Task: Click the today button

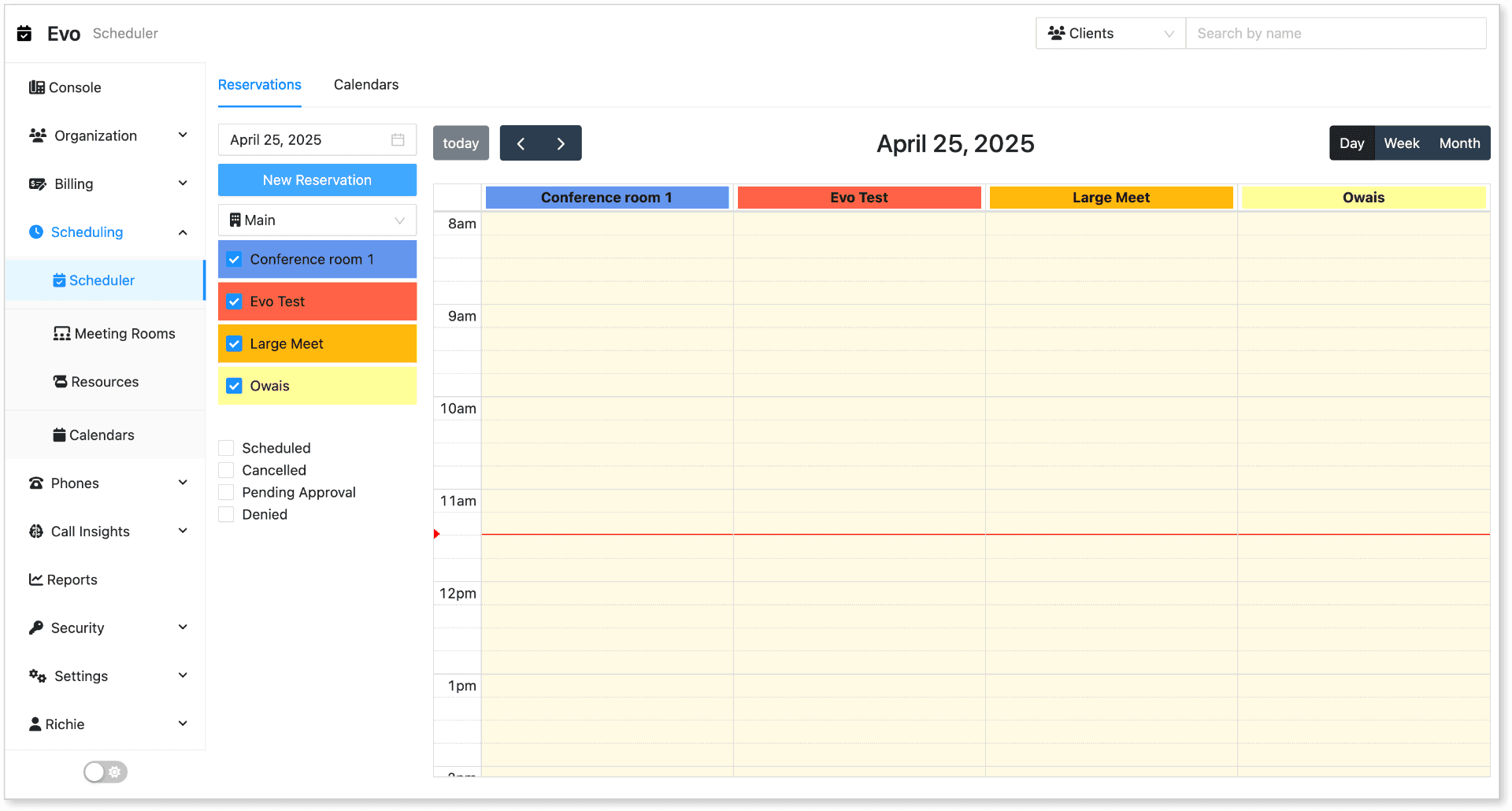Action: point(461,143)
